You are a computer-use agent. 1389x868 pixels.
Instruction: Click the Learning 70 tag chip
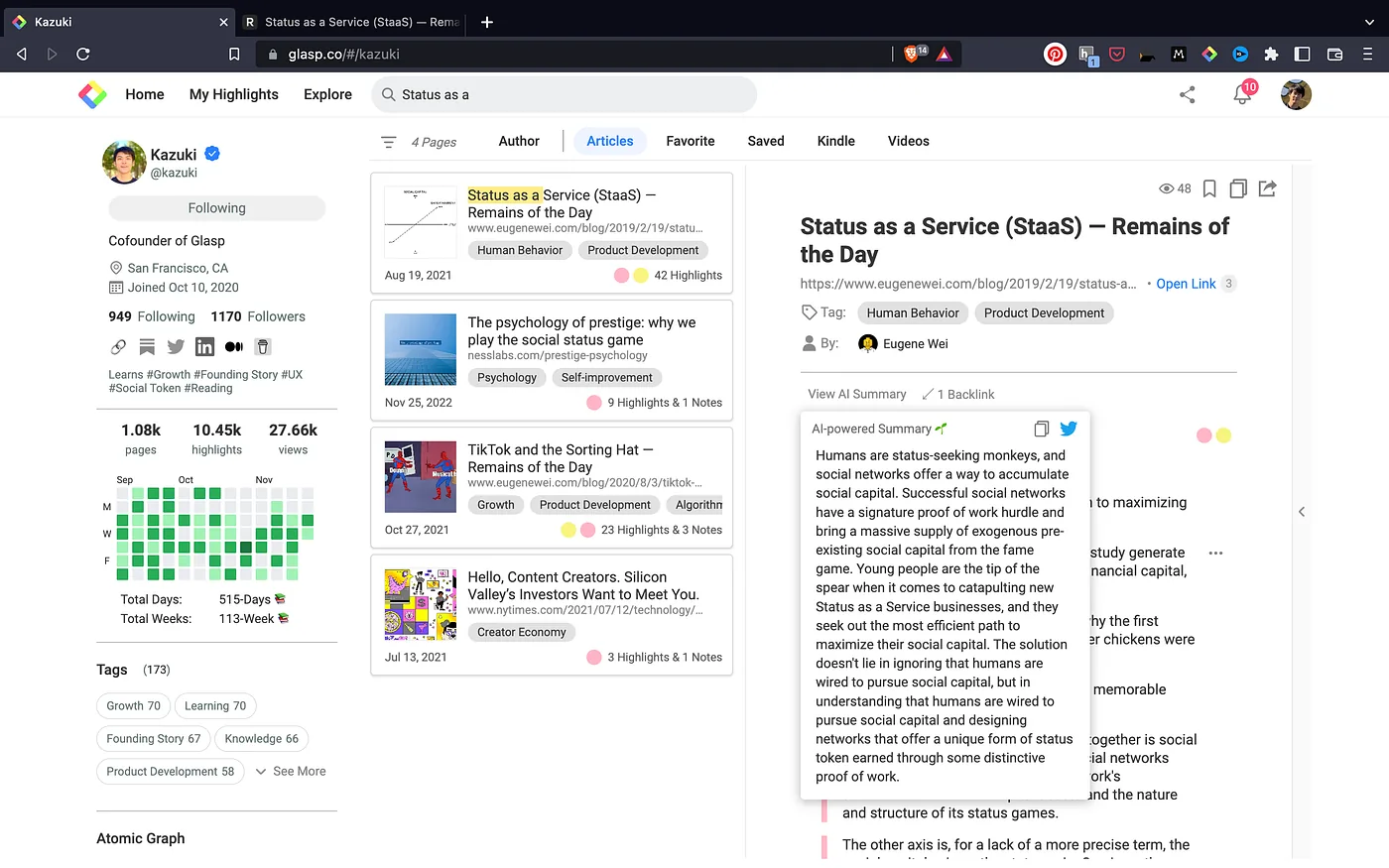(x=215, y=705)
